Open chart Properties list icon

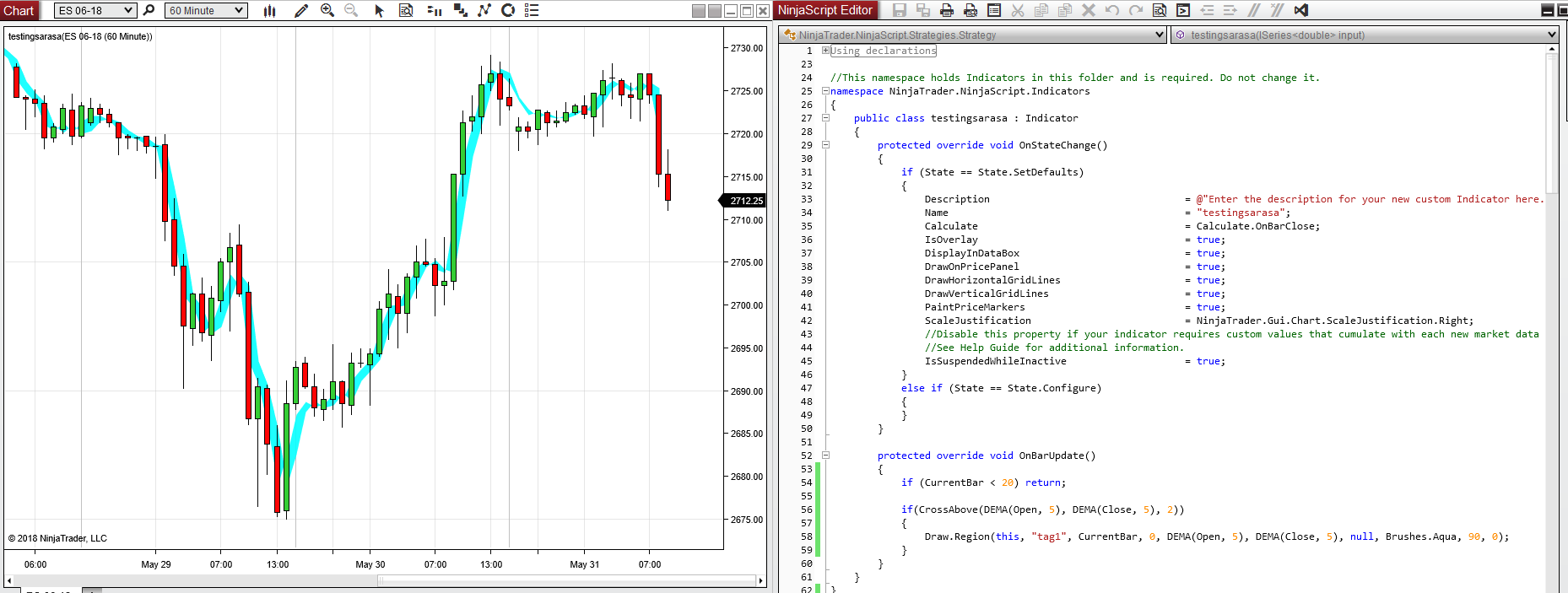[532, 10]
